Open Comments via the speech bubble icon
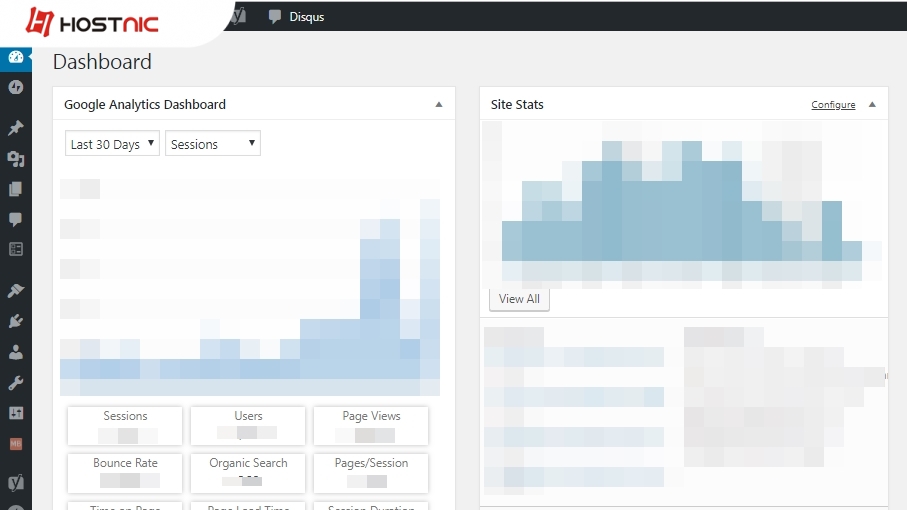 (16, 219)
